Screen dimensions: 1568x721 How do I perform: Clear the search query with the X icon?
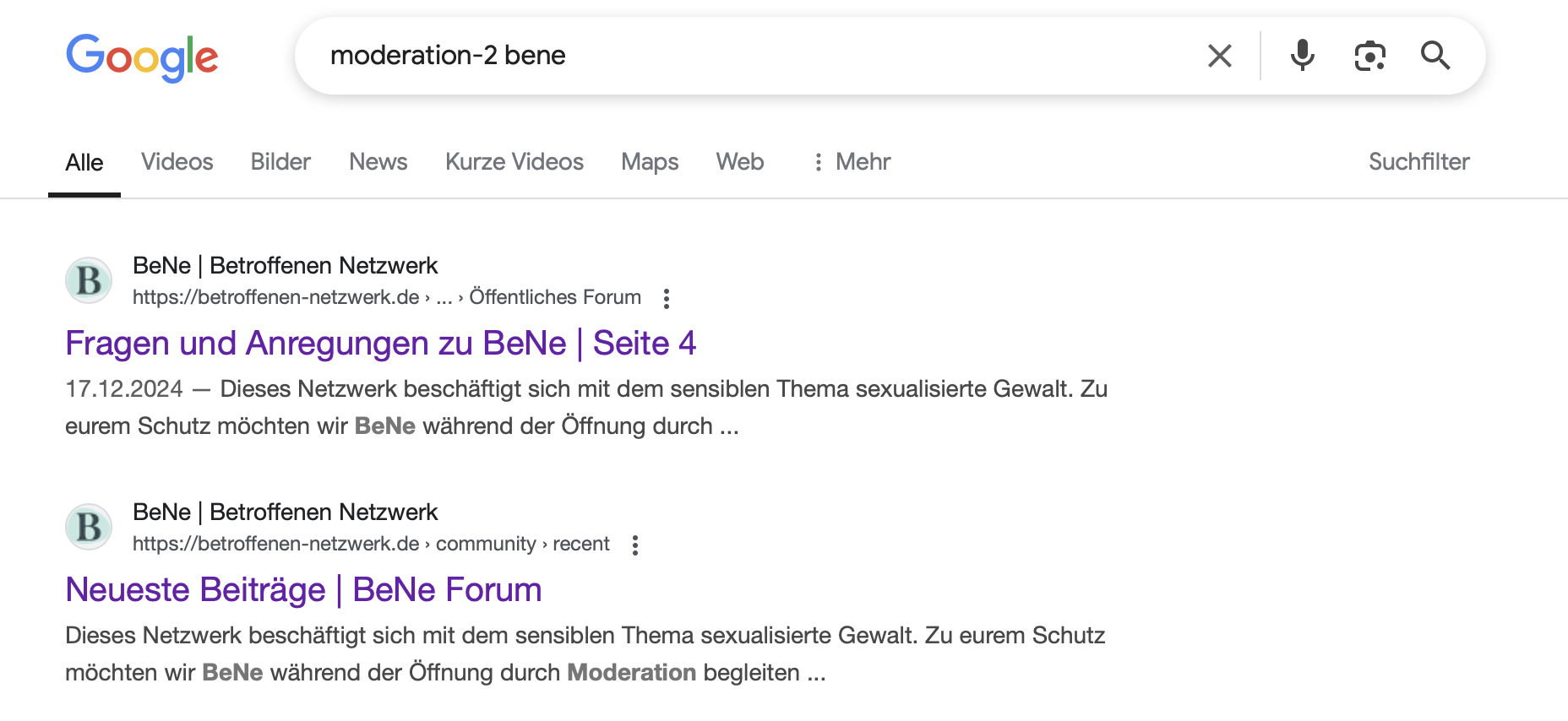tap(1220, 56)
